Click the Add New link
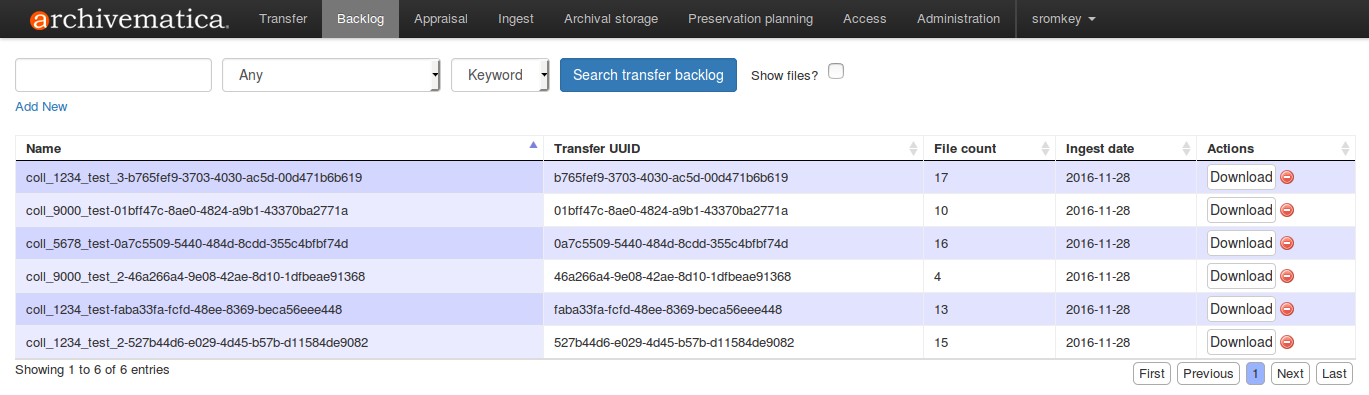The image size is (1369, 395). click(x=41, y=107)
